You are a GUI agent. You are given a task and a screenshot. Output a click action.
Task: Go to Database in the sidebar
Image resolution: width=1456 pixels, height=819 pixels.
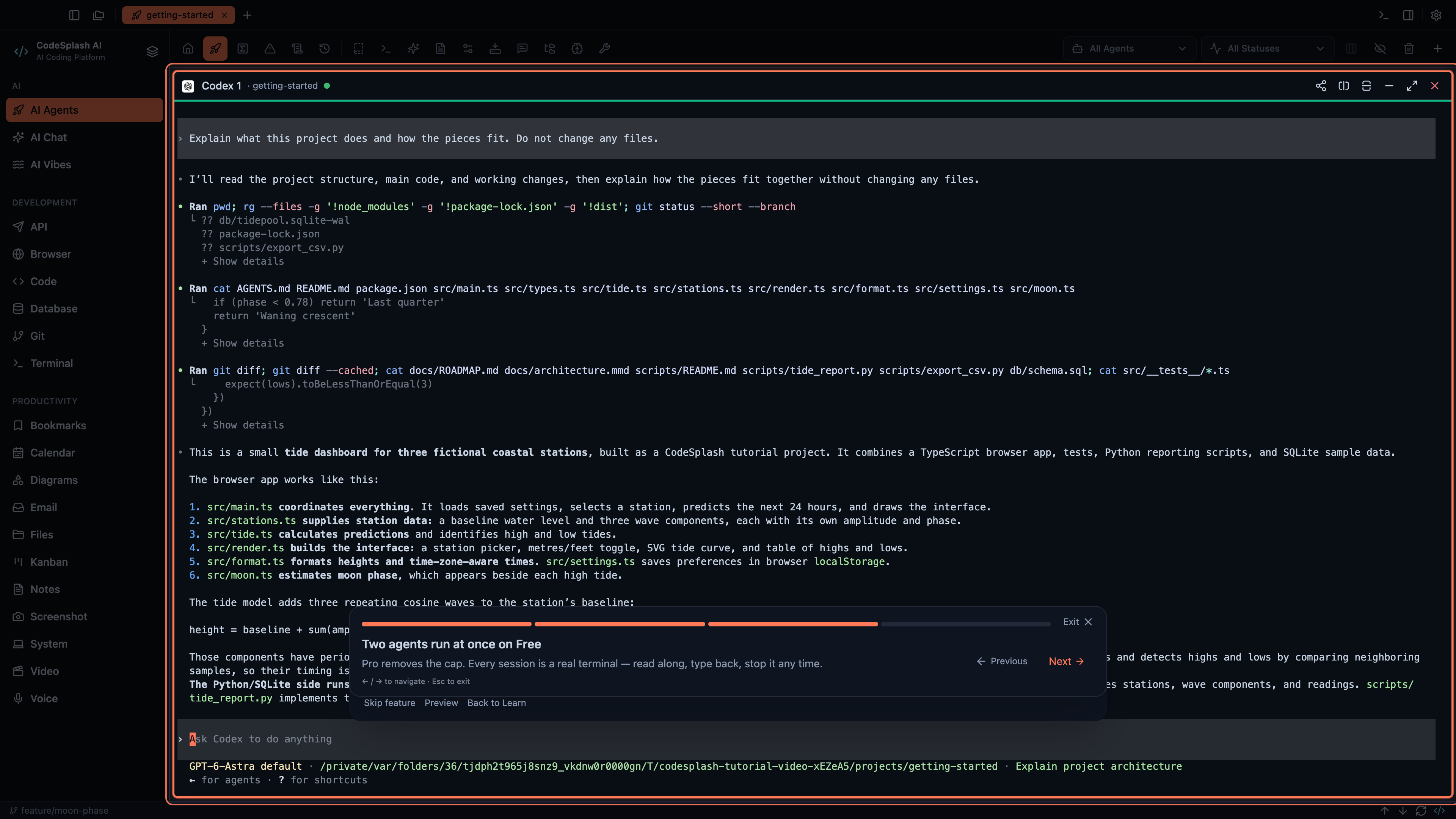tap(85, 309)
